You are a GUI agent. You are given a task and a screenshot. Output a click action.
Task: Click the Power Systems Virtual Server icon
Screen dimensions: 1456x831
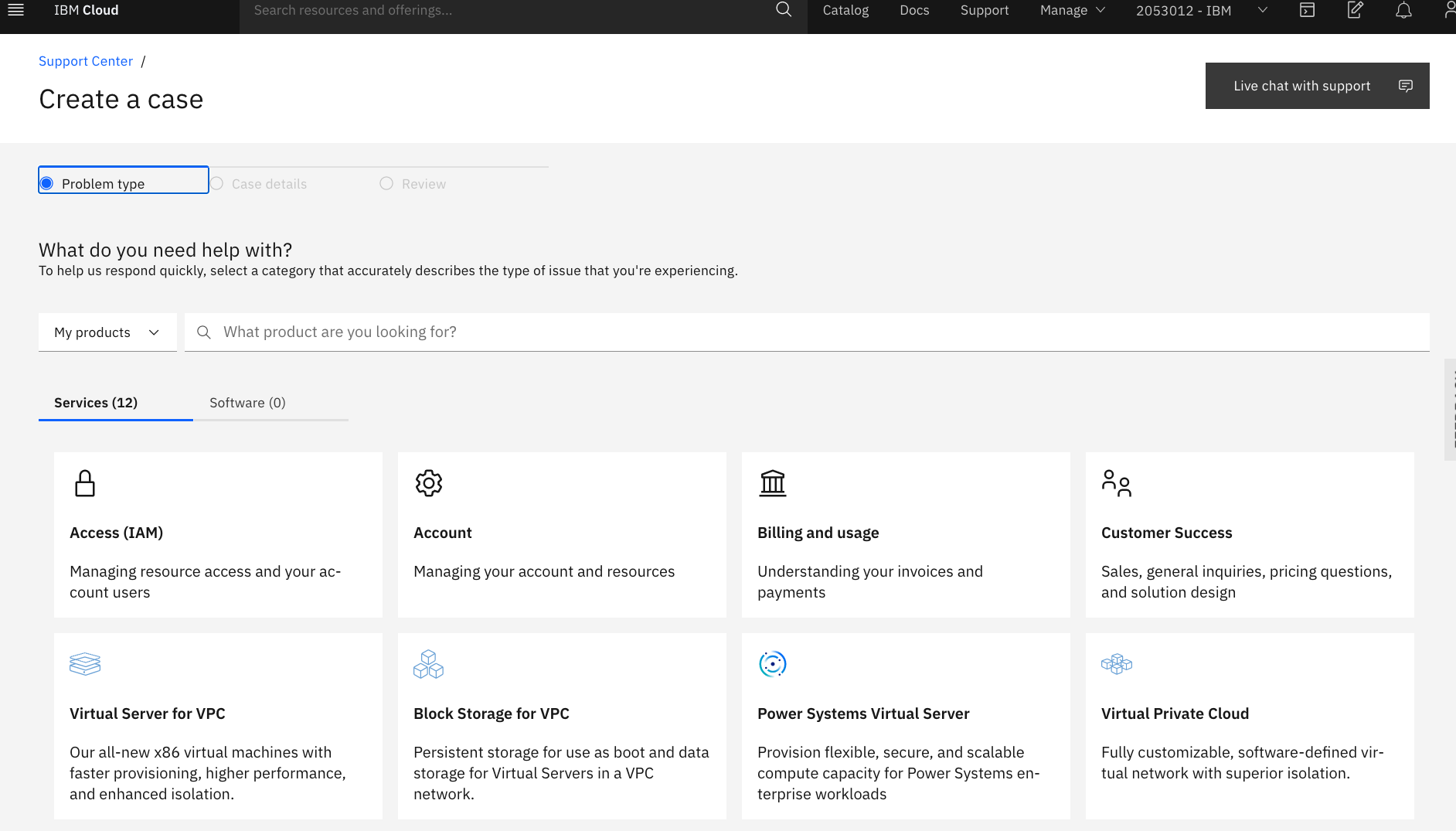pos(773,664)
